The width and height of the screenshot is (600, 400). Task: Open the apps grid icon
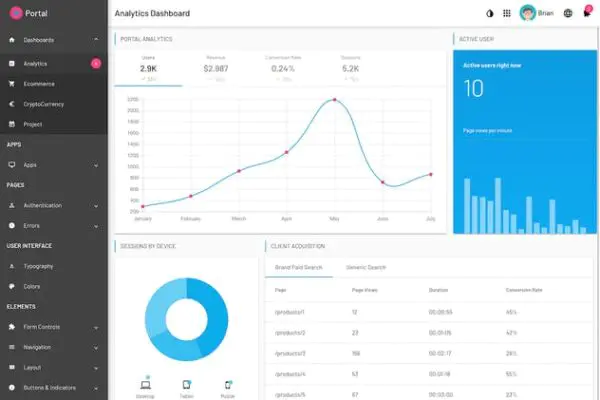[507, 13]
